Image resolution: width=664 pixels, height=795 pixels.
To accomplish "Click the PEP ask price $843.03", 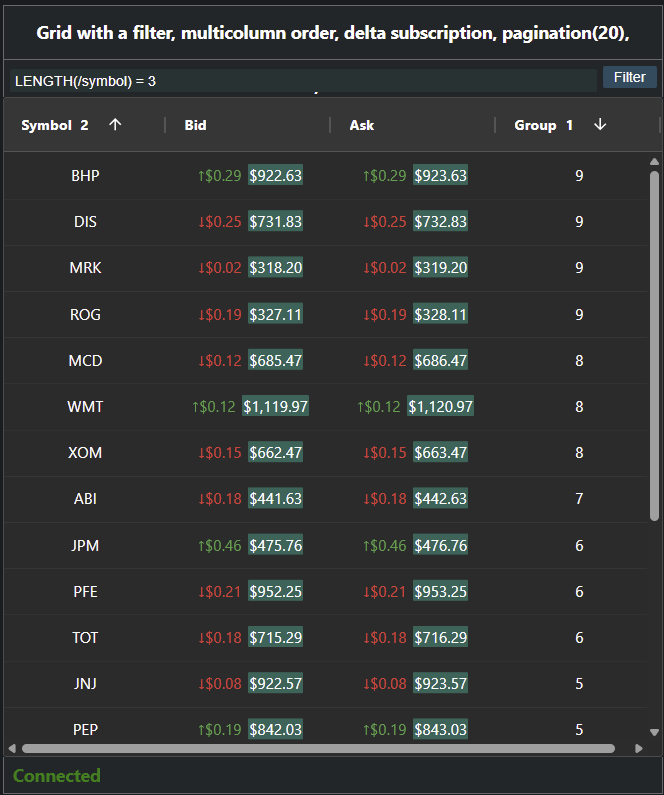I will (x=440, y=730).
